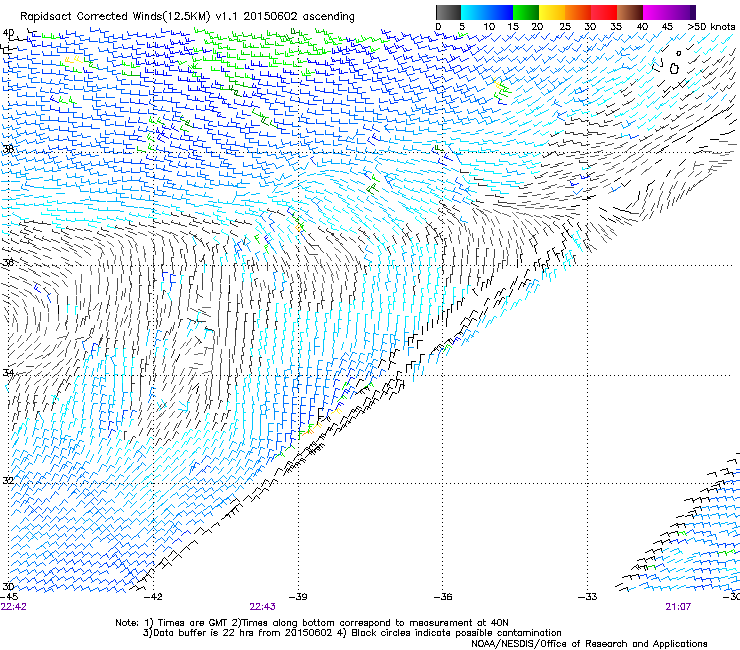
Task: Click the dark purple >50 knots swatch
Action: tap(692, 12)
